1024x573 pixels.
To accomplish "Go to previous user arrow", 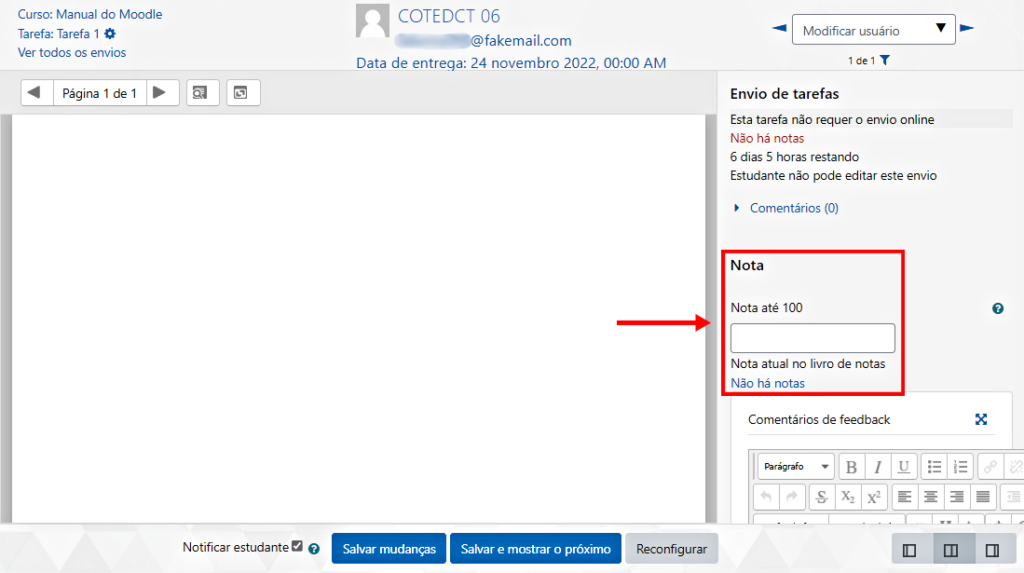I will click(779, 28).
